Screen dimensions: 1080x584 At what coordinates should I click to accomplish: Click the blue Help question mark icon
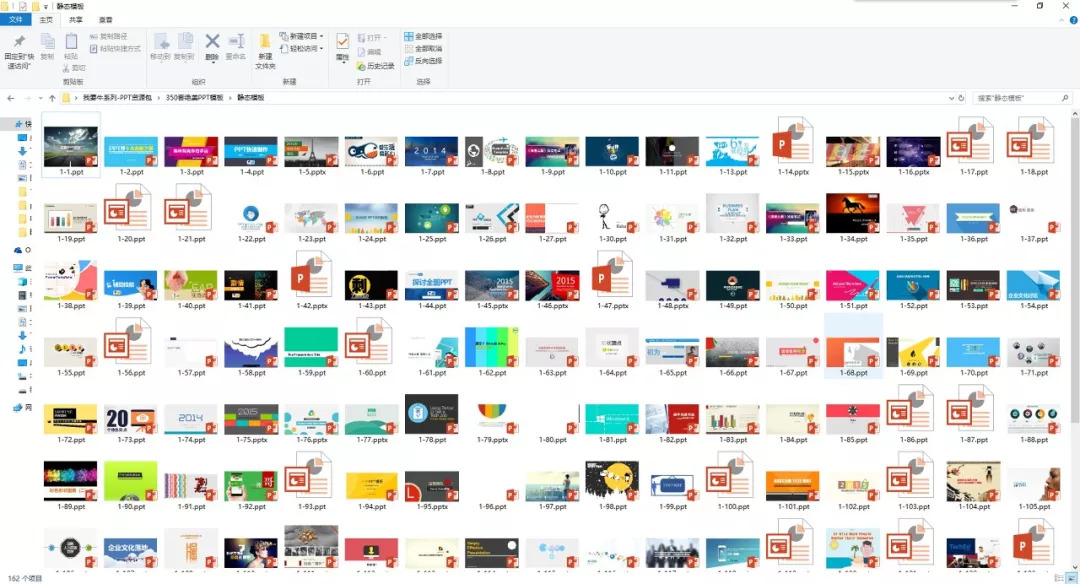pos(1072,21)
